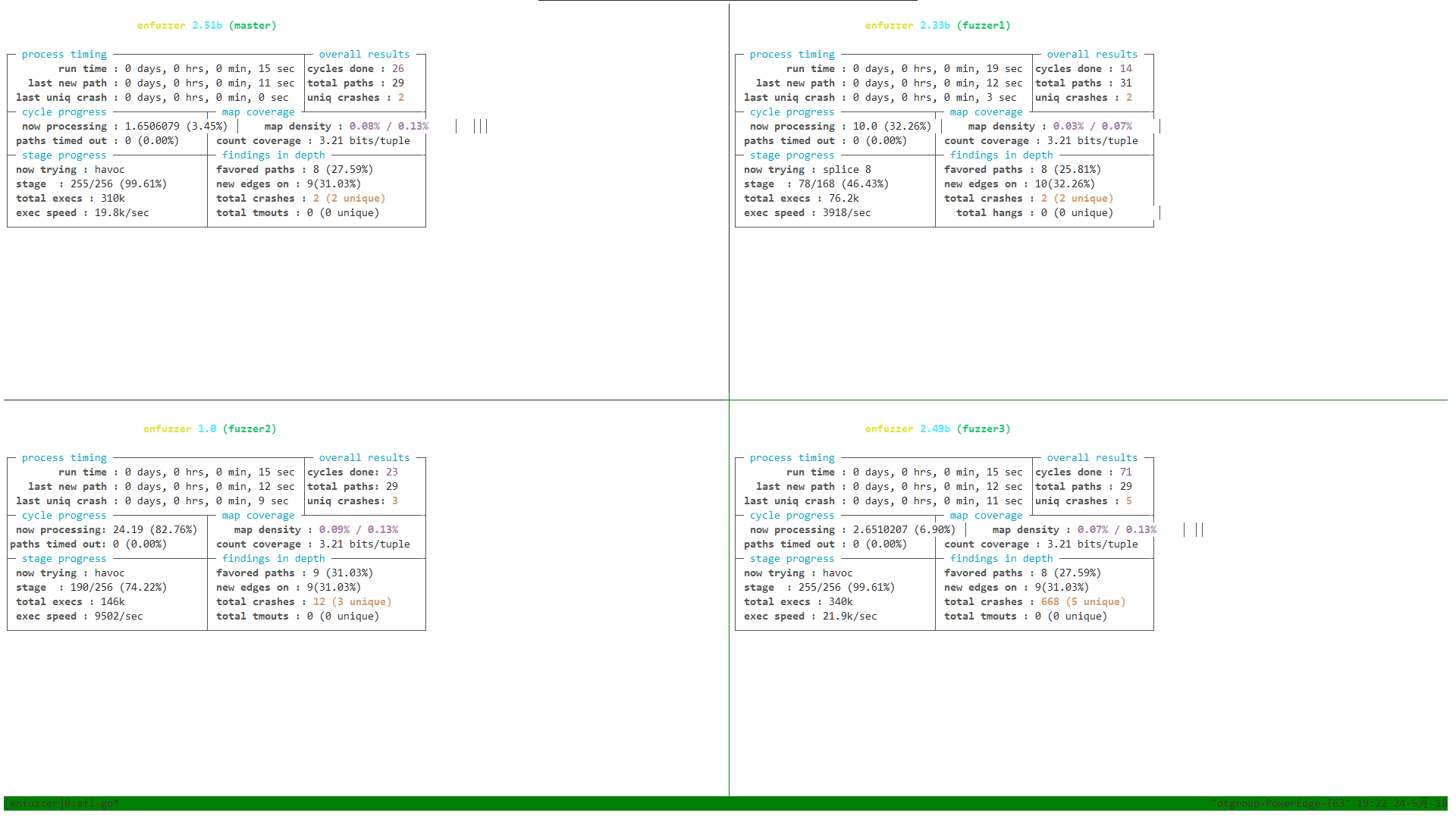1456x819 pixels.
Task: Click 'total hangs' line in fuzzer1 pane
Action: click(1034, 213)
